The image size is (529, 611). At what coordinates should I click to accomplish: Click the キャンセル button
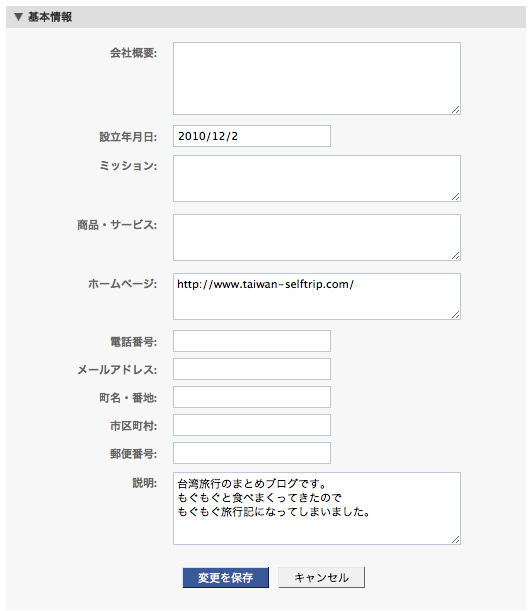pyautogui.click(x=321, y=577)
